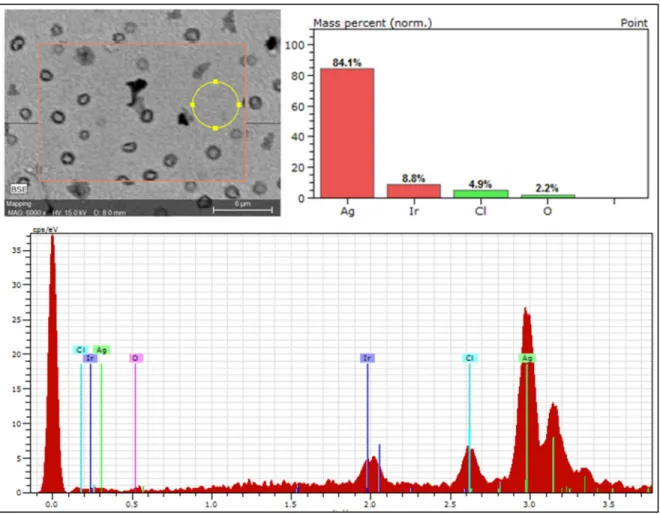This screenshot has width=660, height=515.
Task: Click the 'Mass percent (norm.)' chart title
Action: point(373,23)
